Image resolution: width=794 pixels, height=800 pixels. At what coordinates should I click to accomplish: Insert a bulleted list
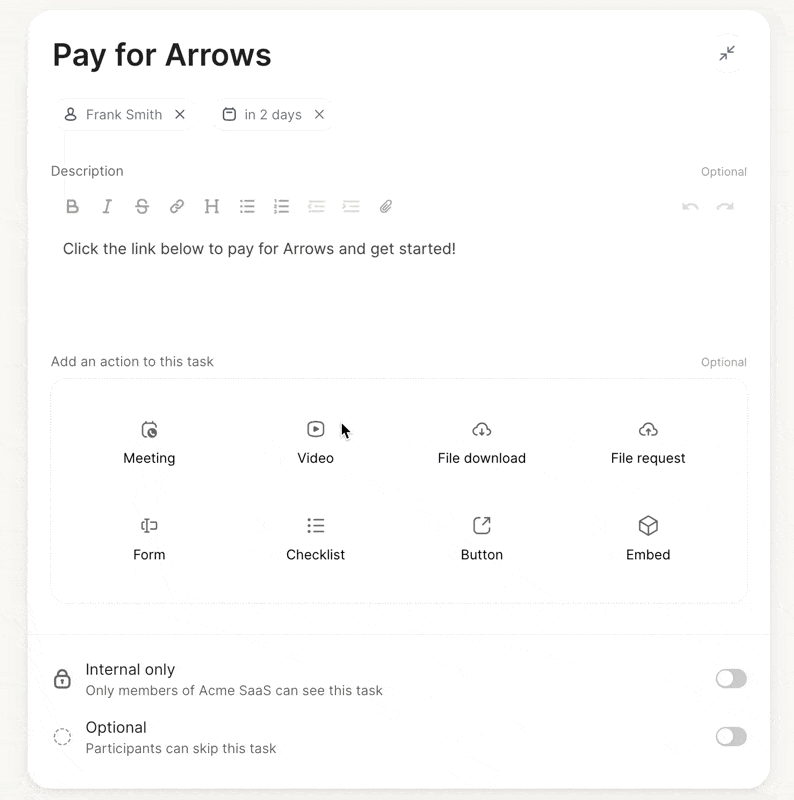click(247, 207)
